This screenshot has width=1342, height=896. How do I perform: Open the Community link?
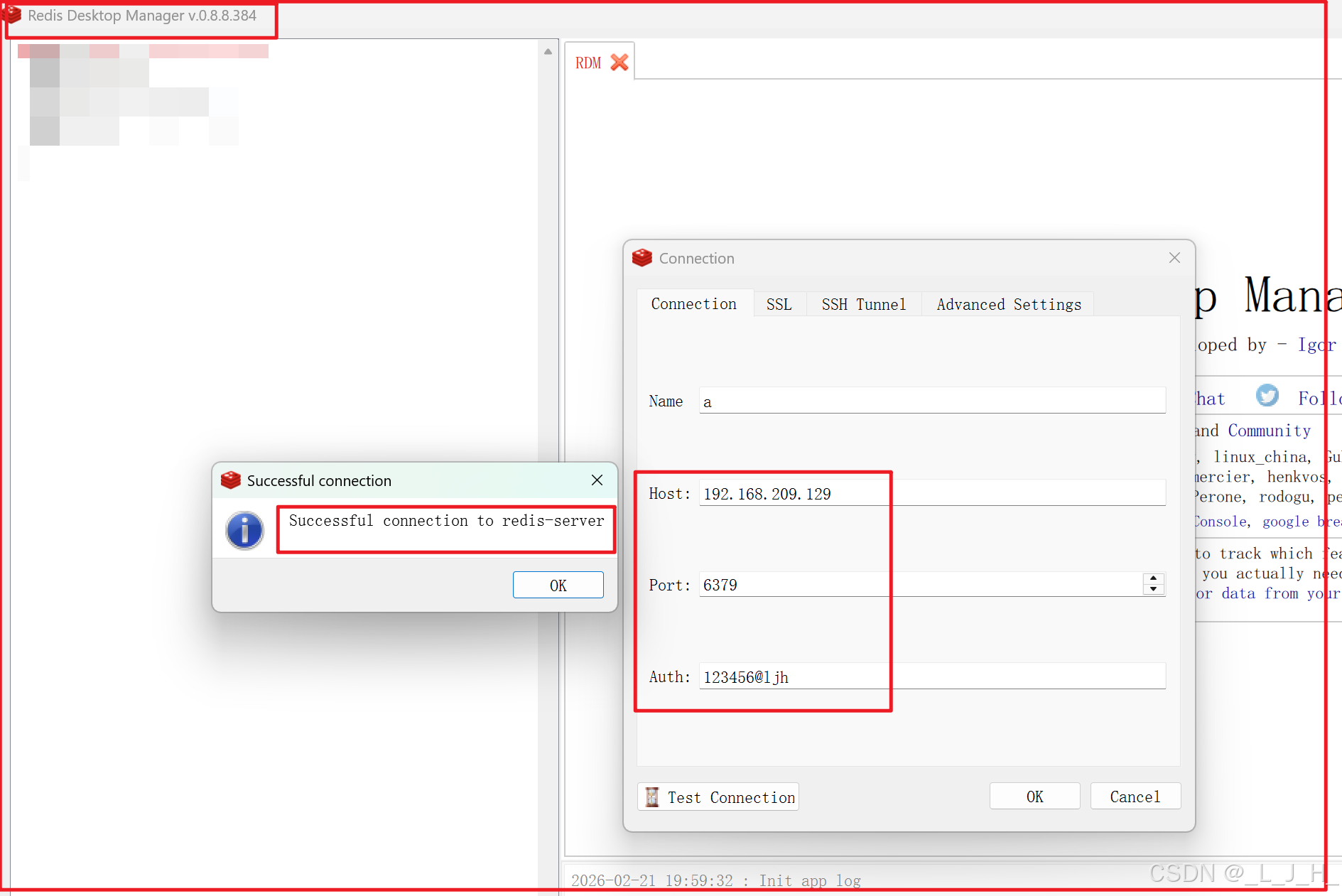[x=1269, y=431]
